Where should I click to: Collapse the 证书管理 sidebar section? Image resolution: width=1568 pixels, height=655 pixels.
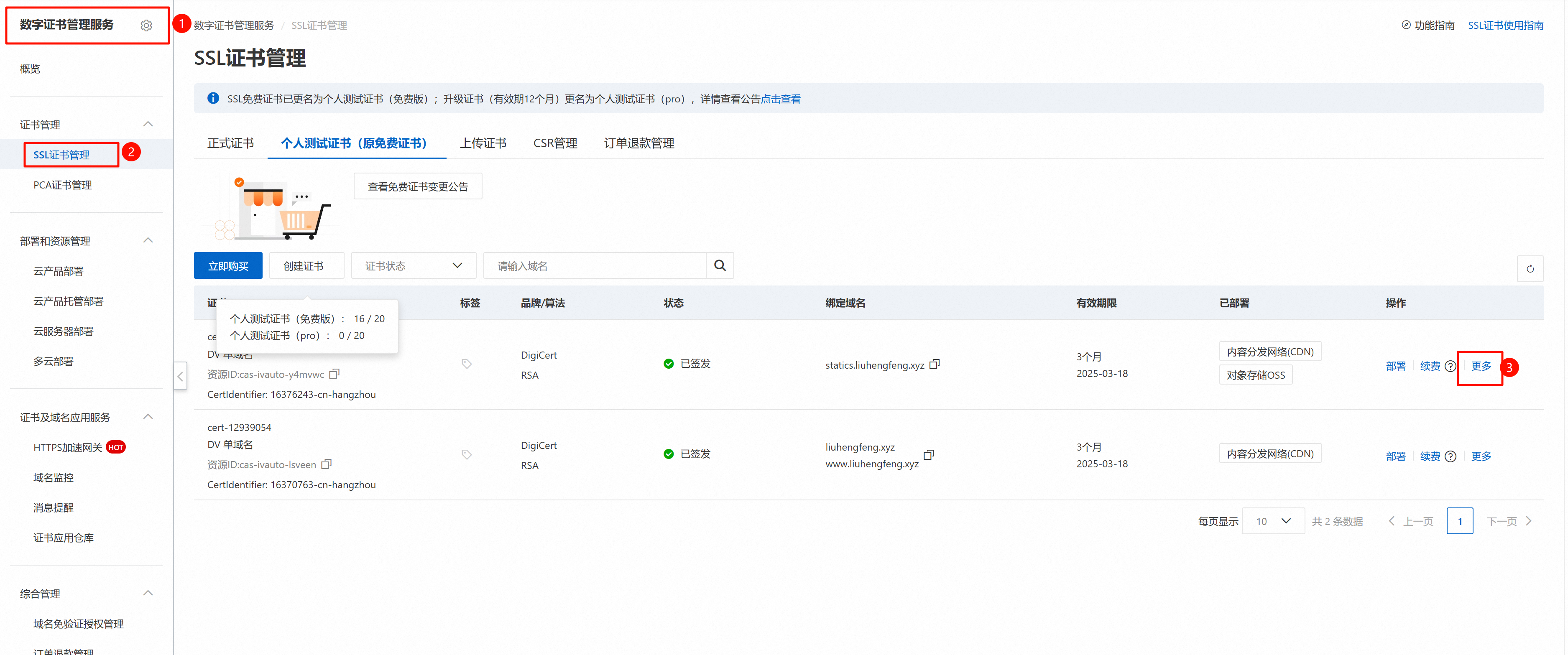pyautogui.click(x=148, y=124)
